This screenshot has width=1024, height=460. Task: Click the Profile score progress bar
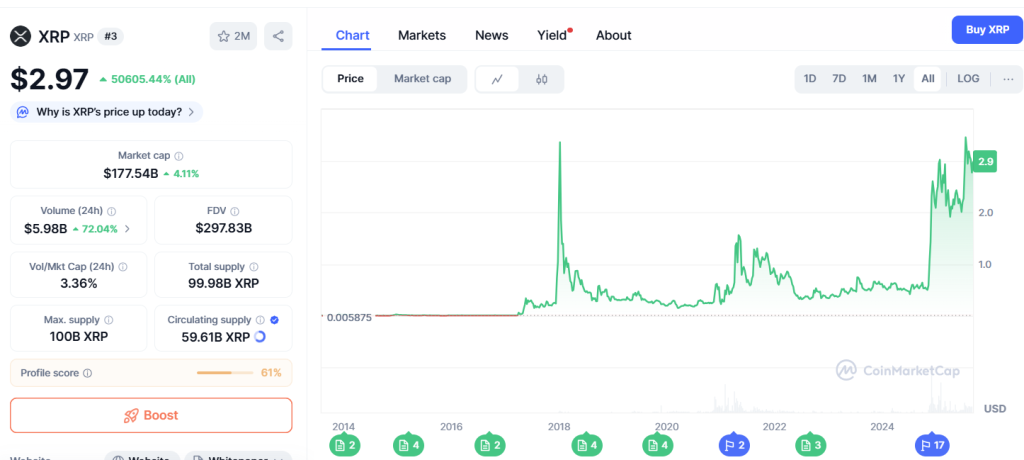tap(225, 373)
